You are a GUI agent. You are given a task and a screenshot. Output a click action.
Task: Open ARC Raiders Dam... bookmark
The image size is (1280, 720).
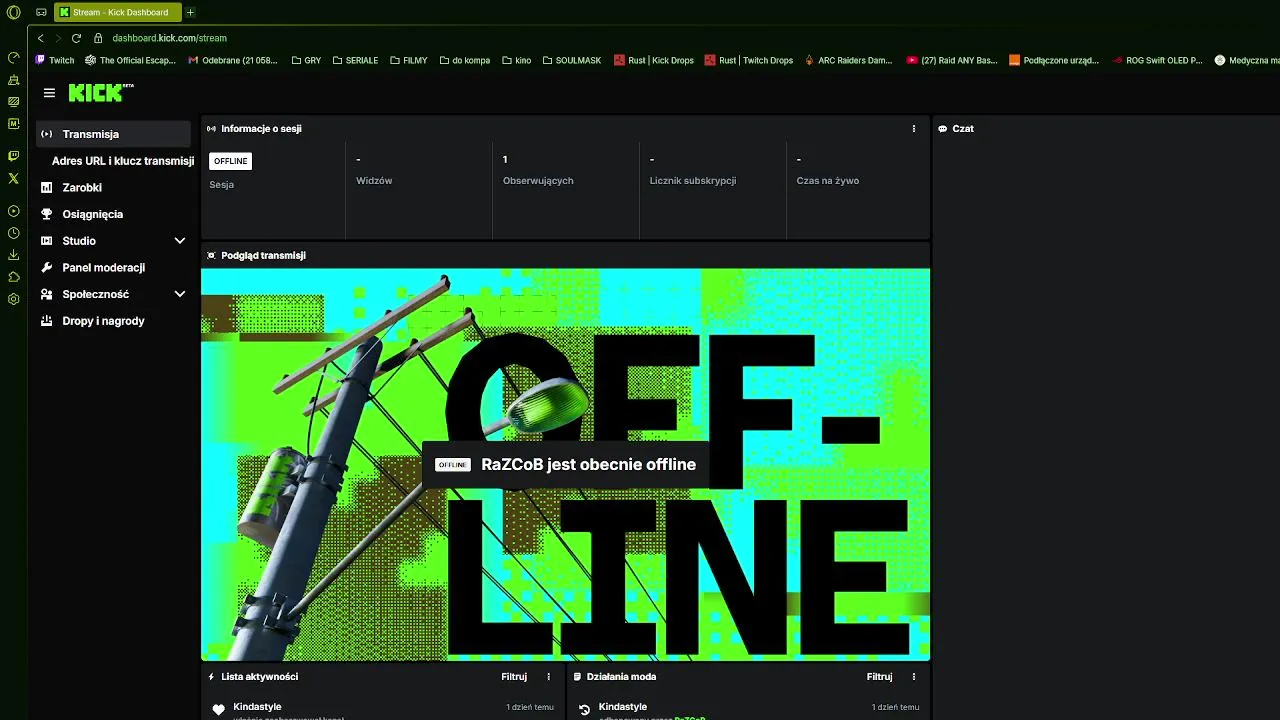click(x=849, y=60)
